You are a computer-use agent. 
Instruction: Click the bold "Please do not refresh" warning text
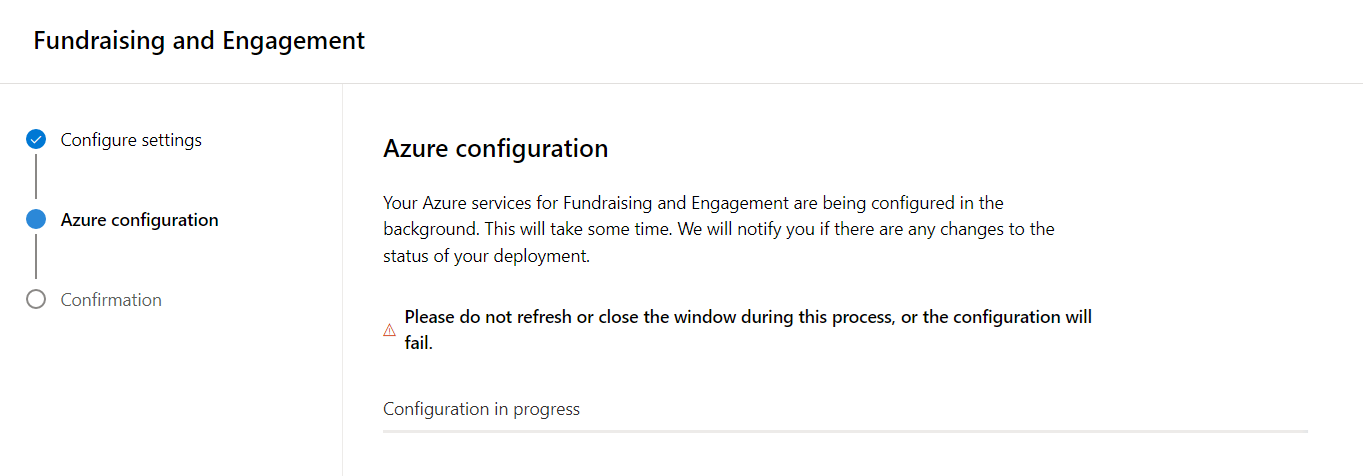(x=747, y=317)
